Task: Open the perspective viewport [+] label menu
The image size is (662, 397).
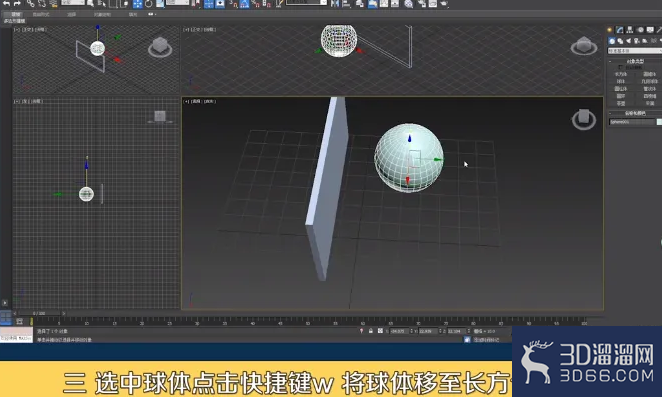Action: click(x=187, y=101)
